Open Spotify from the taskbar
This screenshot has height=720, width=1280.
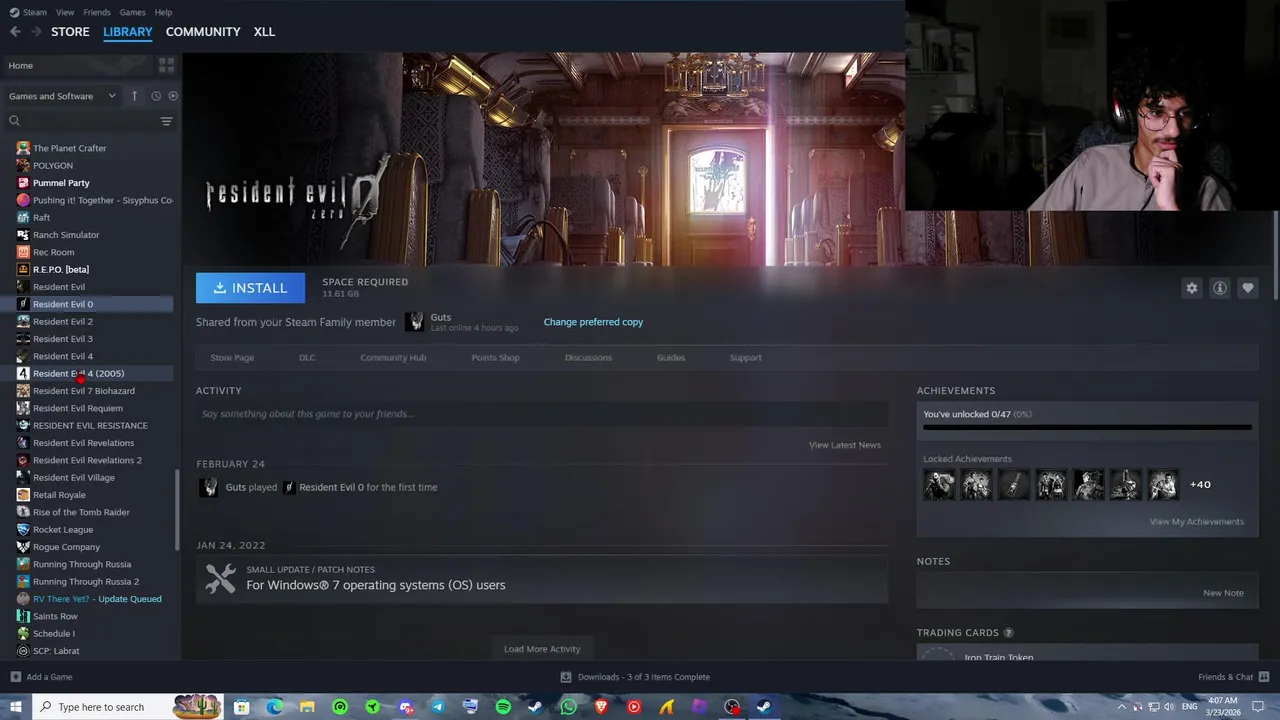[503, 707]
